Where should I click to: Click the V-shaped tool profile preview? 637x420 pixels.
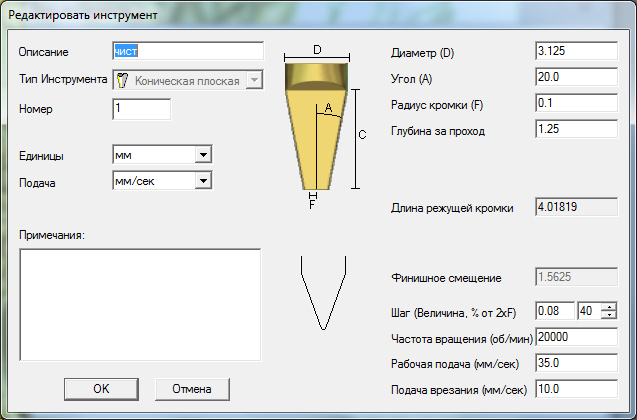(322, 291)
